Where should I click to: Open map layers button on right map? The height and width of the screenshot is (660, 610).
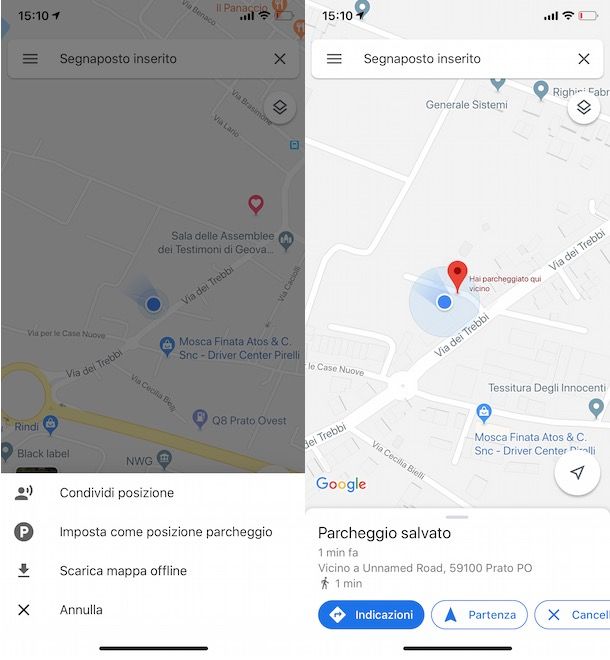pos(583,108)
